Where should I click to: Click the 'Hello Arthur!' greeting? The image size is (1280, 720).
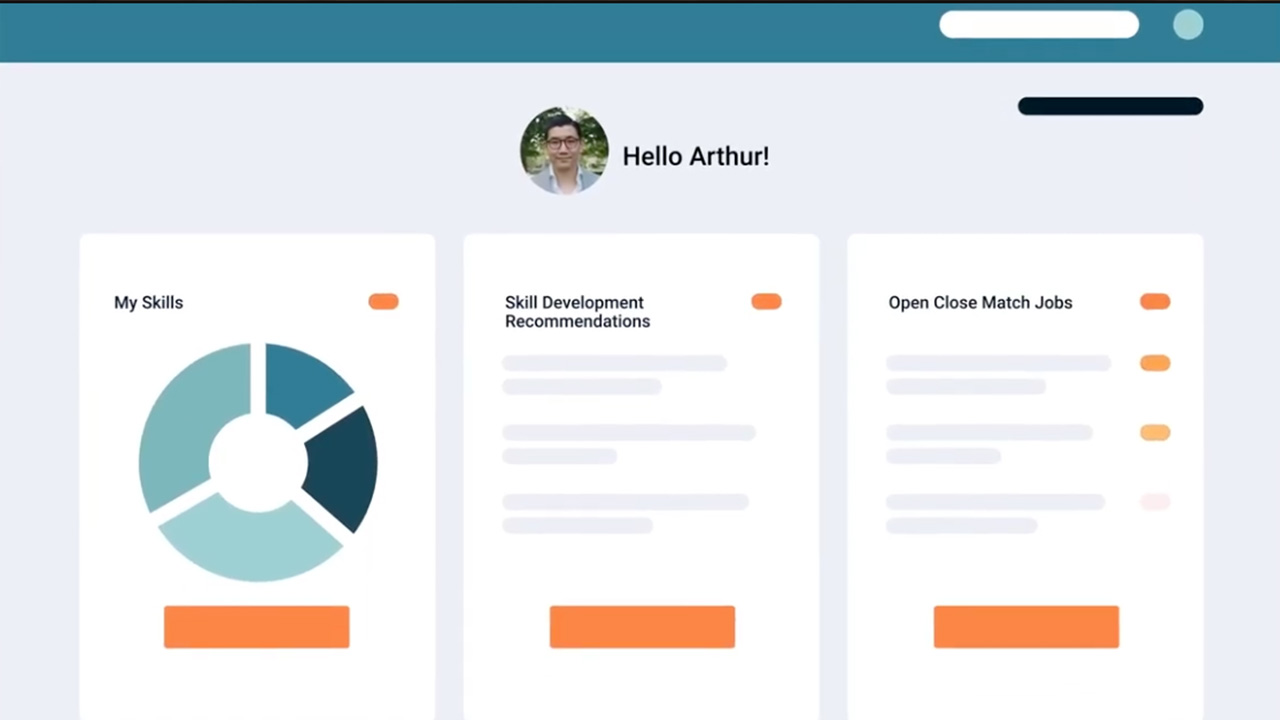[x=696, y=156]
